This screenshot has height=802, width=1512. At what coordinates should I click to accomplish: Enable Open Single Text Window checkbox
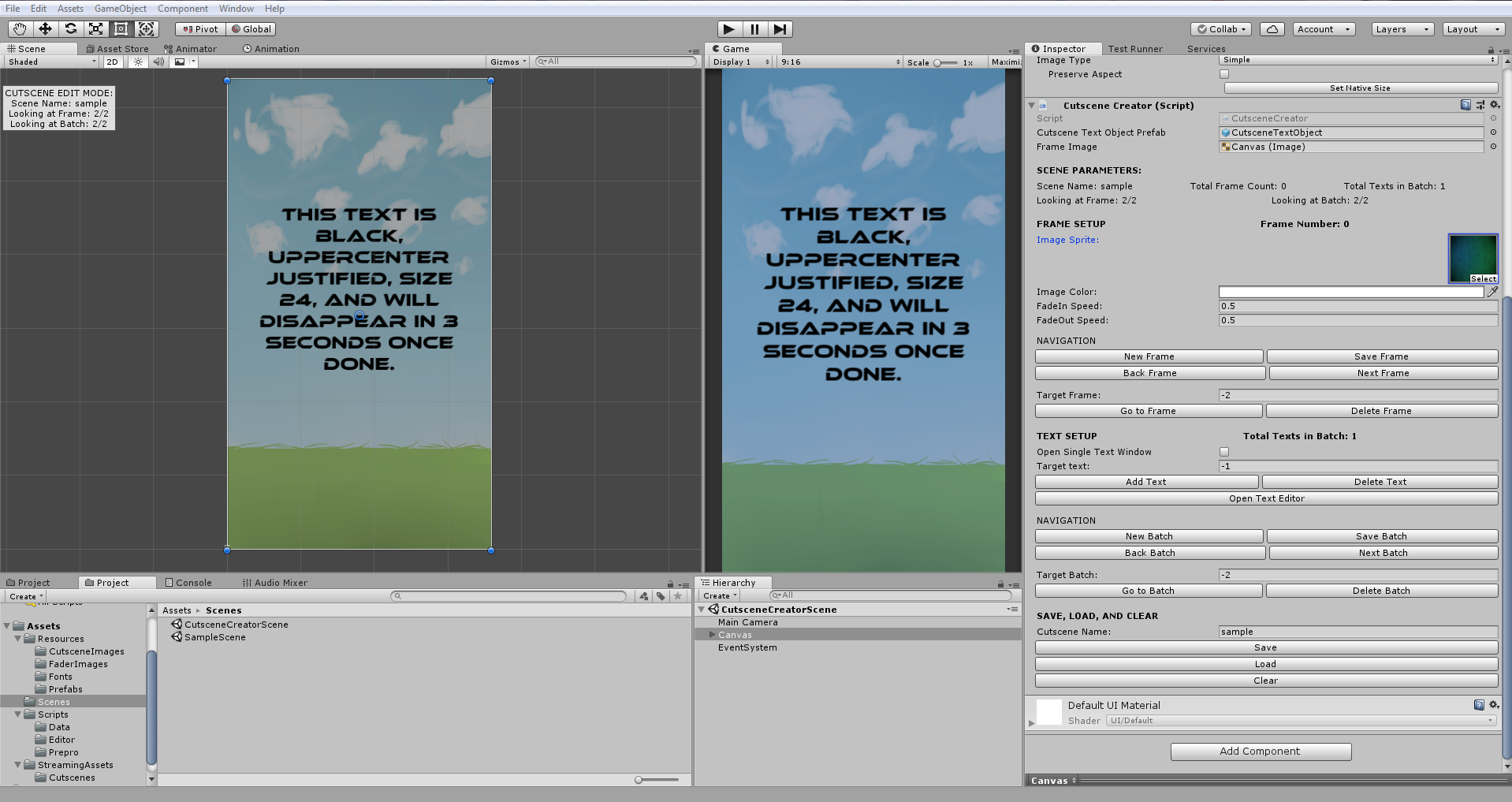pos(1224,452)
